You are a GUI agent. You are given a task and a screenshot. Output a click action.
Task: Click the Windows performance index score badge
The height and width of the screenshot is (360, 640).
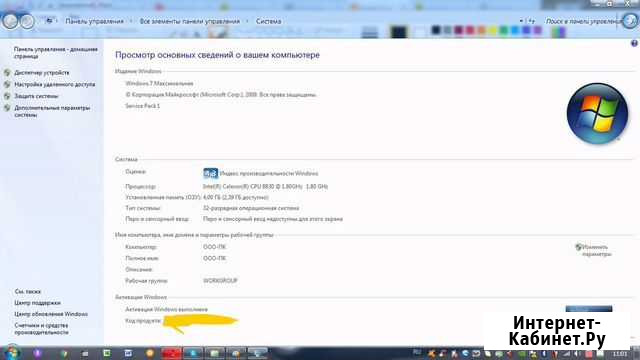point(210,173)
